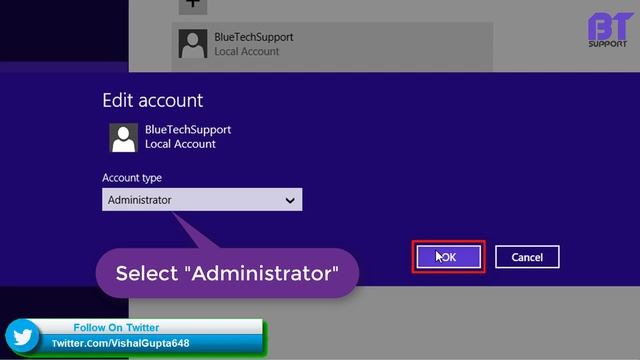
Task: Click the 'Account type' label
Action: (x=132, y=178)
